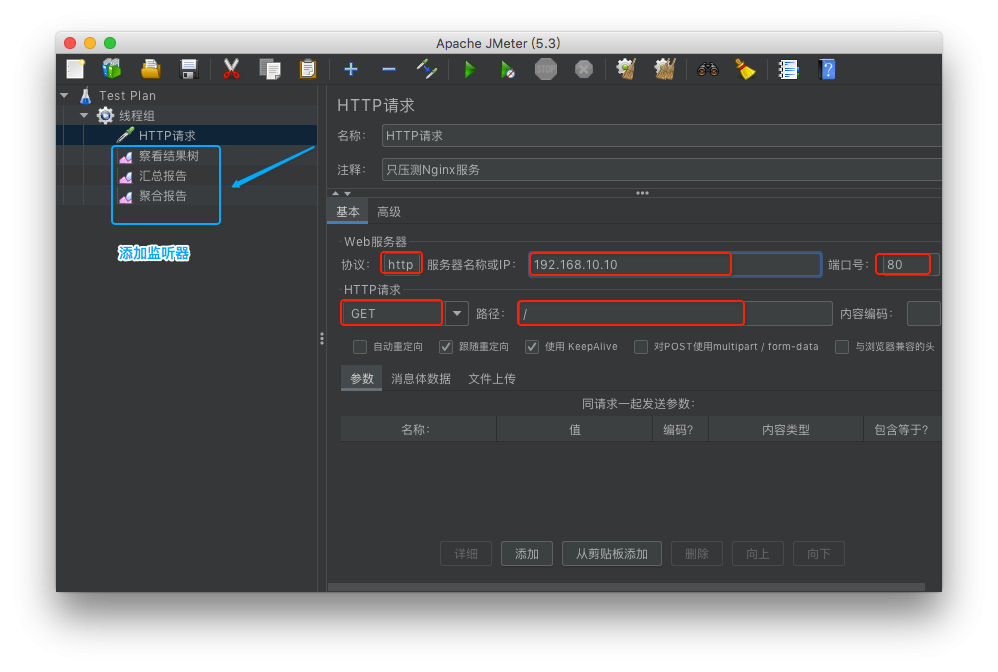Toggle the 使用 KeepAlive checkbox

click(x=532, y=347)
